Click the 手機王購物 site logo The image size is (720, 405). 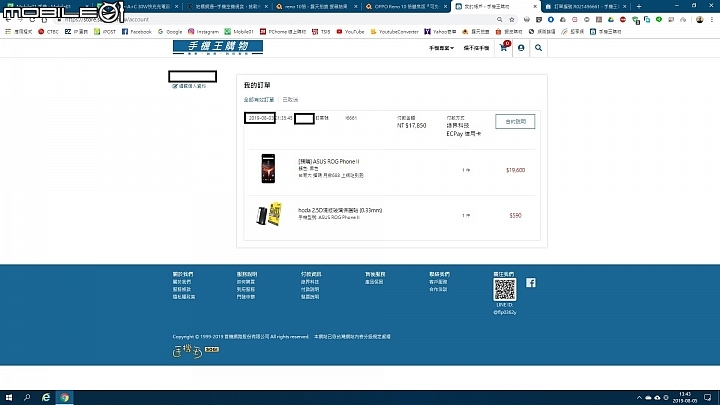pyautogui.click(x=218, y=47)
